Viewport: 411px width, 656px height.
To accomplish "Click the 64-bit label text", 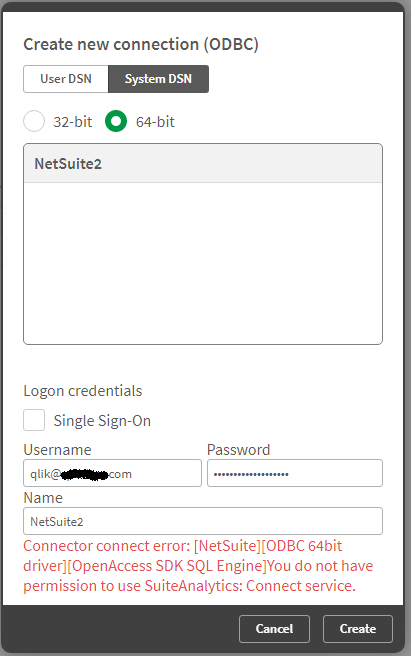I will (155, 122).
